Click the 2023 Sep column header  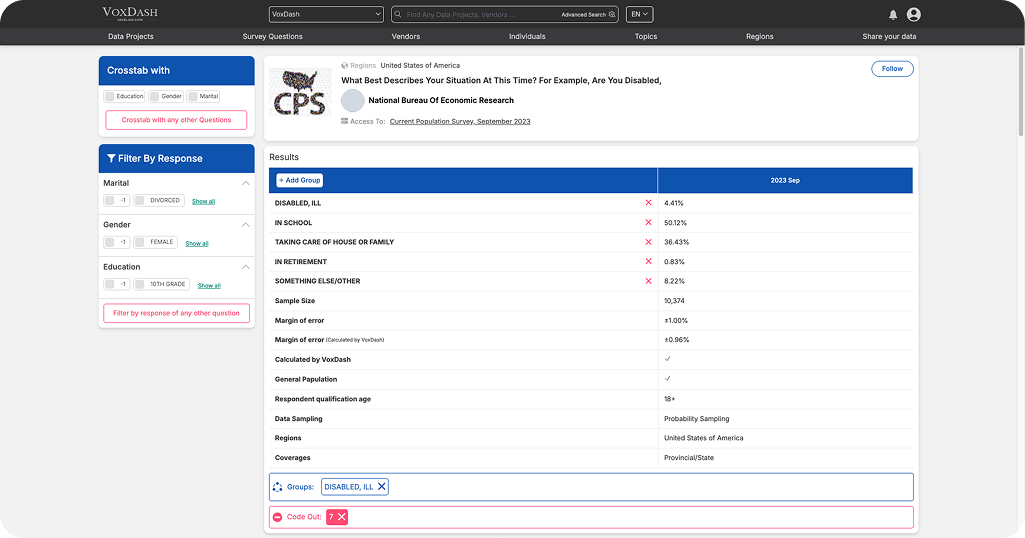[x=785, y=180]
